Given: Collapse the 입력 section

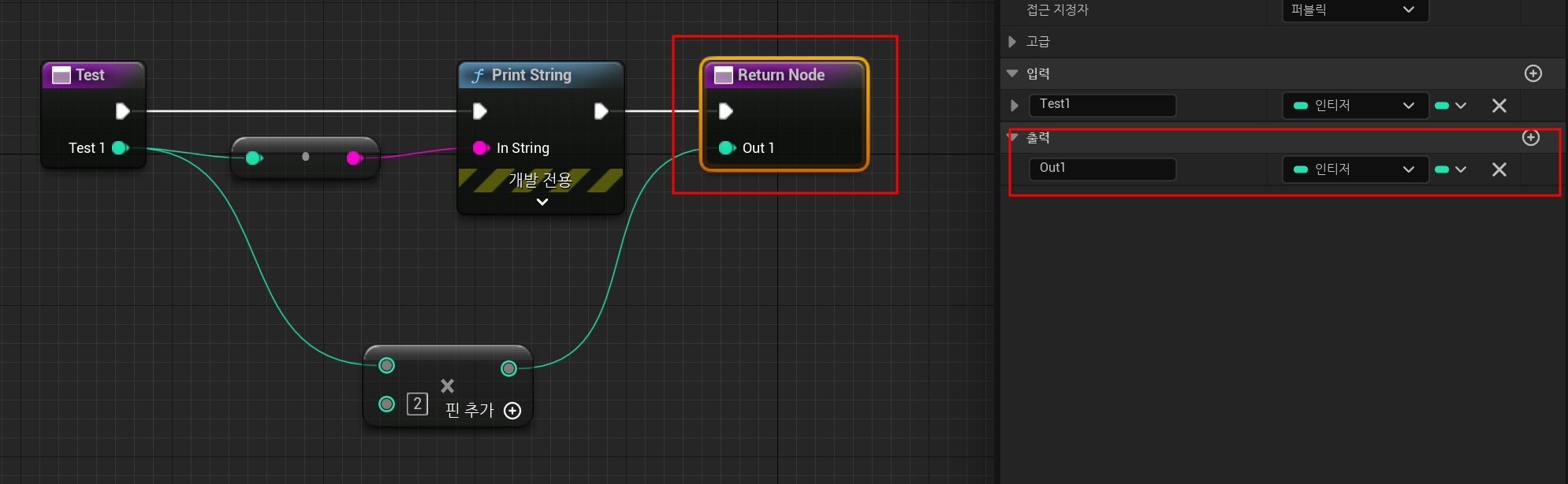Looking at the screenshot, I should [1012, 73].
